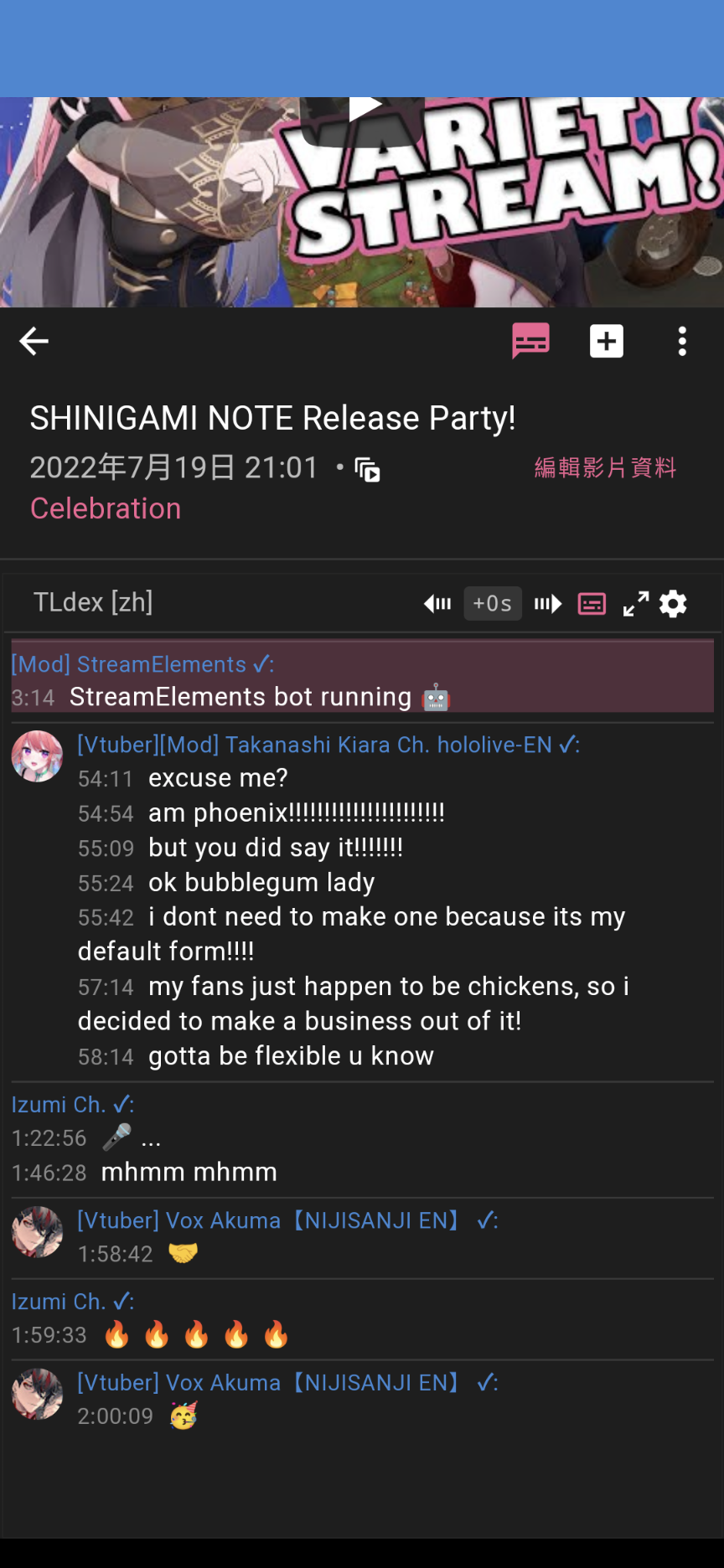The width and height of the screenshot is (724, 1568).
Task: Tap the back arrow icon
Action: (34, 341)
